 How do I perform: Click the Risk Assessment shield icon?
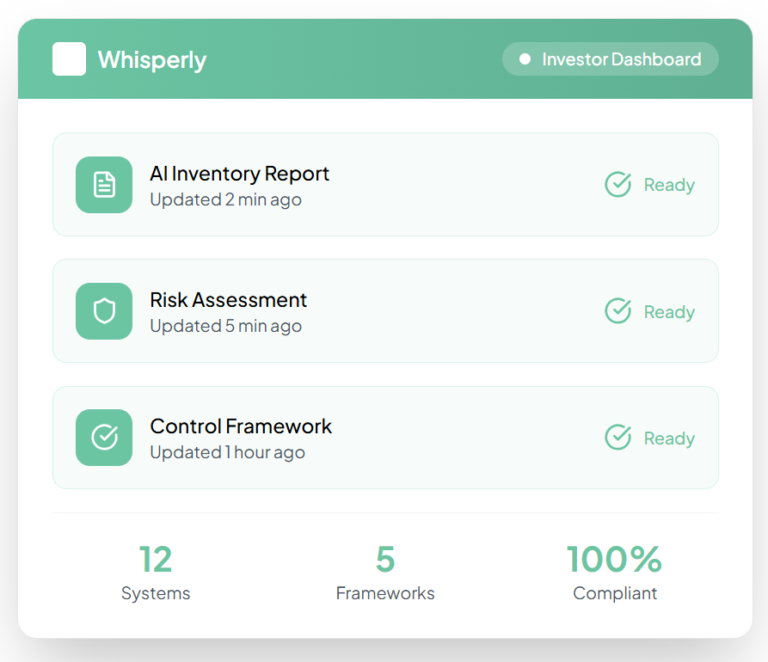tap(104, 311)
